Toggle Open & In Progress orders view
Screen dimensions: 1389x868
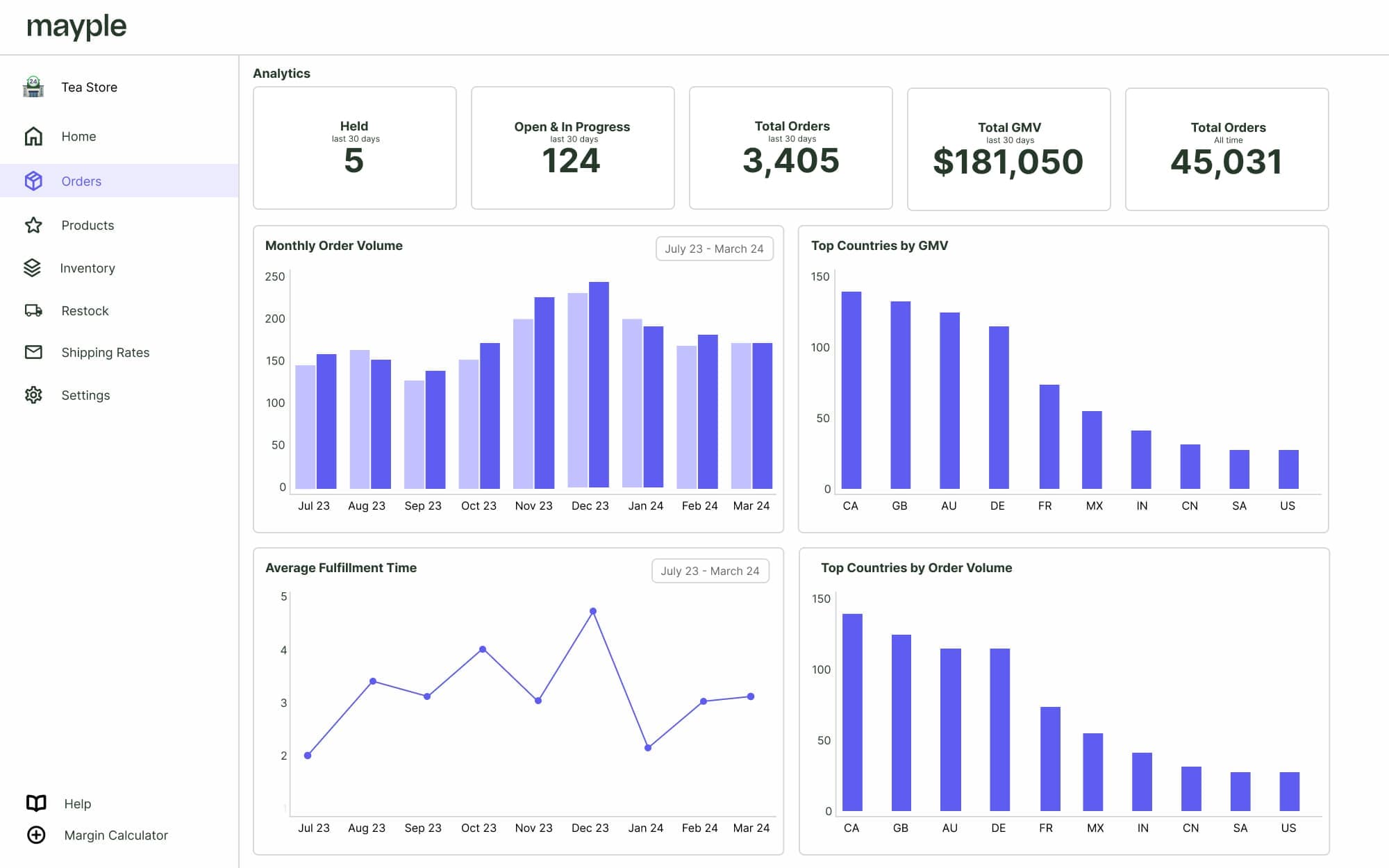[x=572, y=148]
